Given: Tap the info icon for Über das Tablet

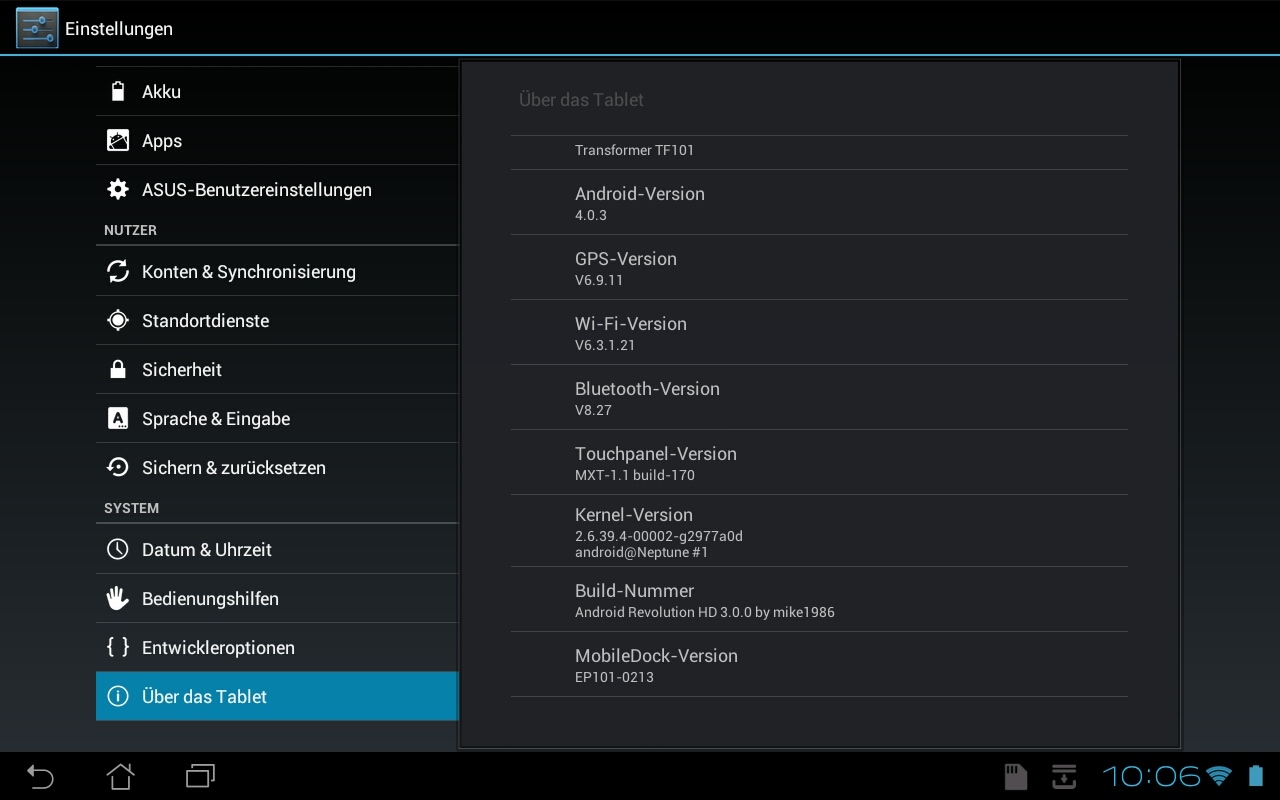Looking at the screenshot, I should [x=118, y=696].
